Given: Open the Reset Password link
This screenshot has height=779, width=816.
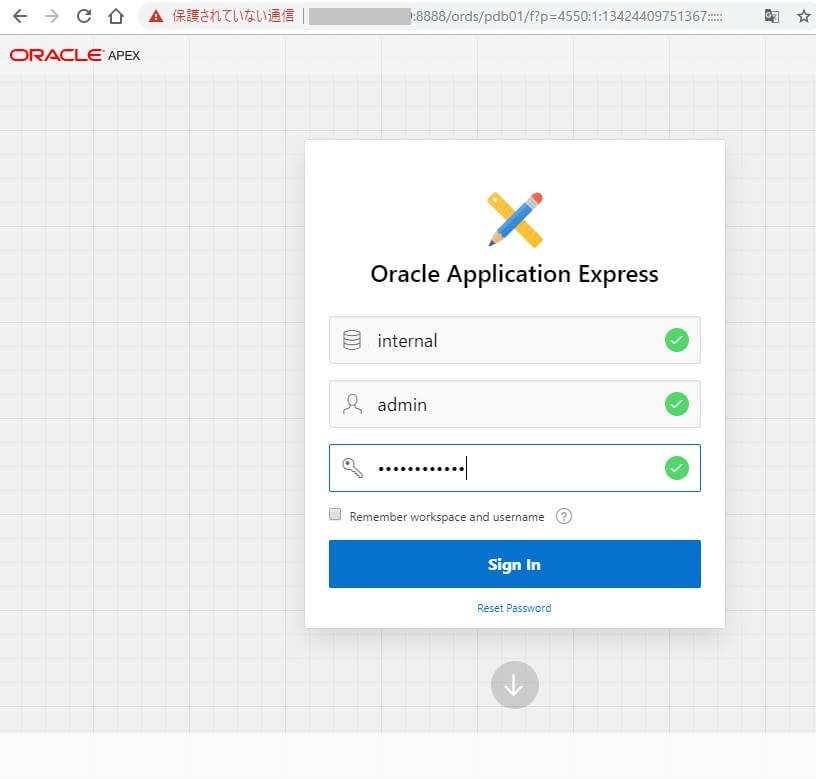Looking at the screenshot, I should tap(514, 608).
